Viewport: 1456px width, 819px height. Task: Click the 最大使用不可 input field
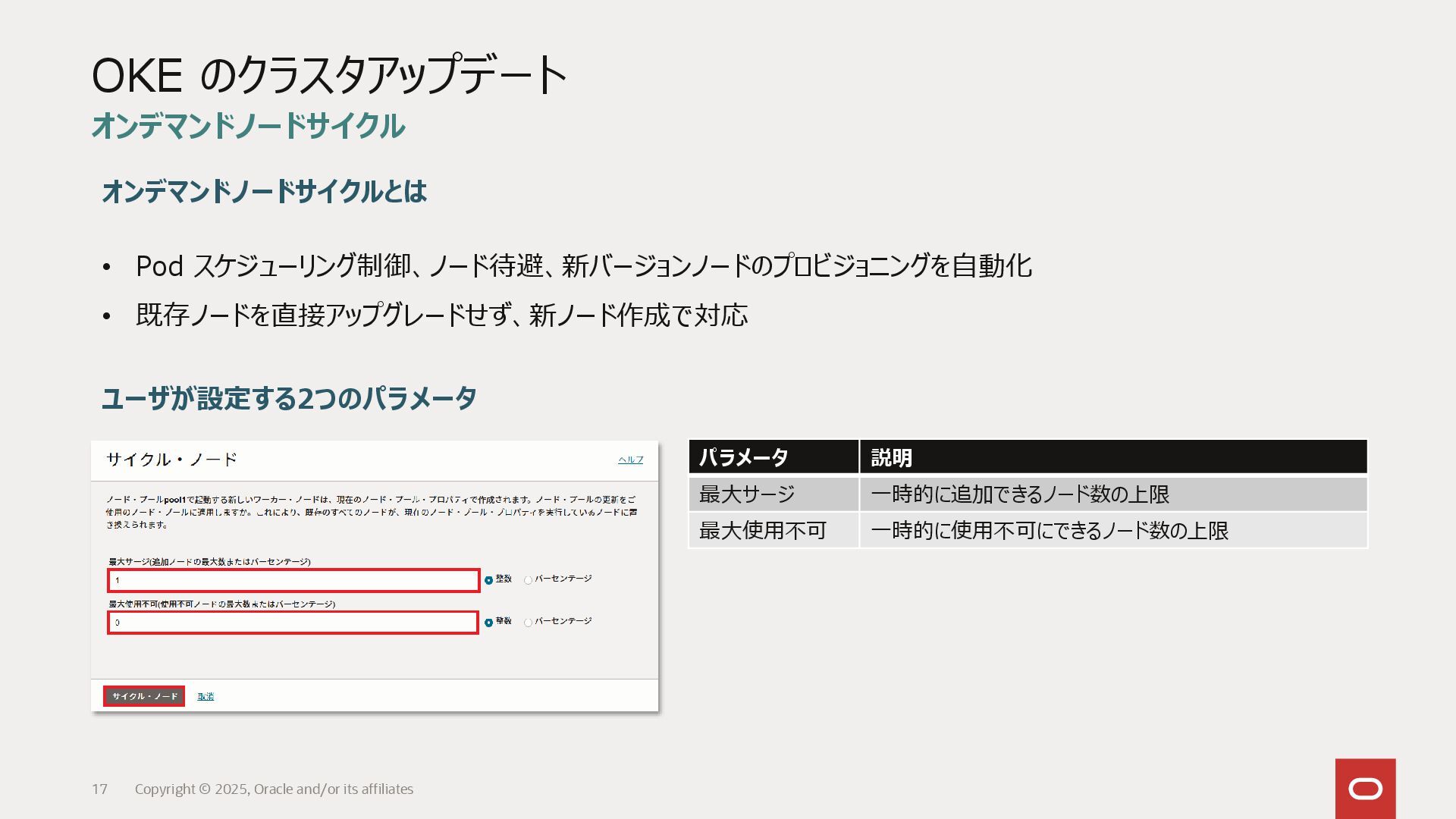(293, 623)
